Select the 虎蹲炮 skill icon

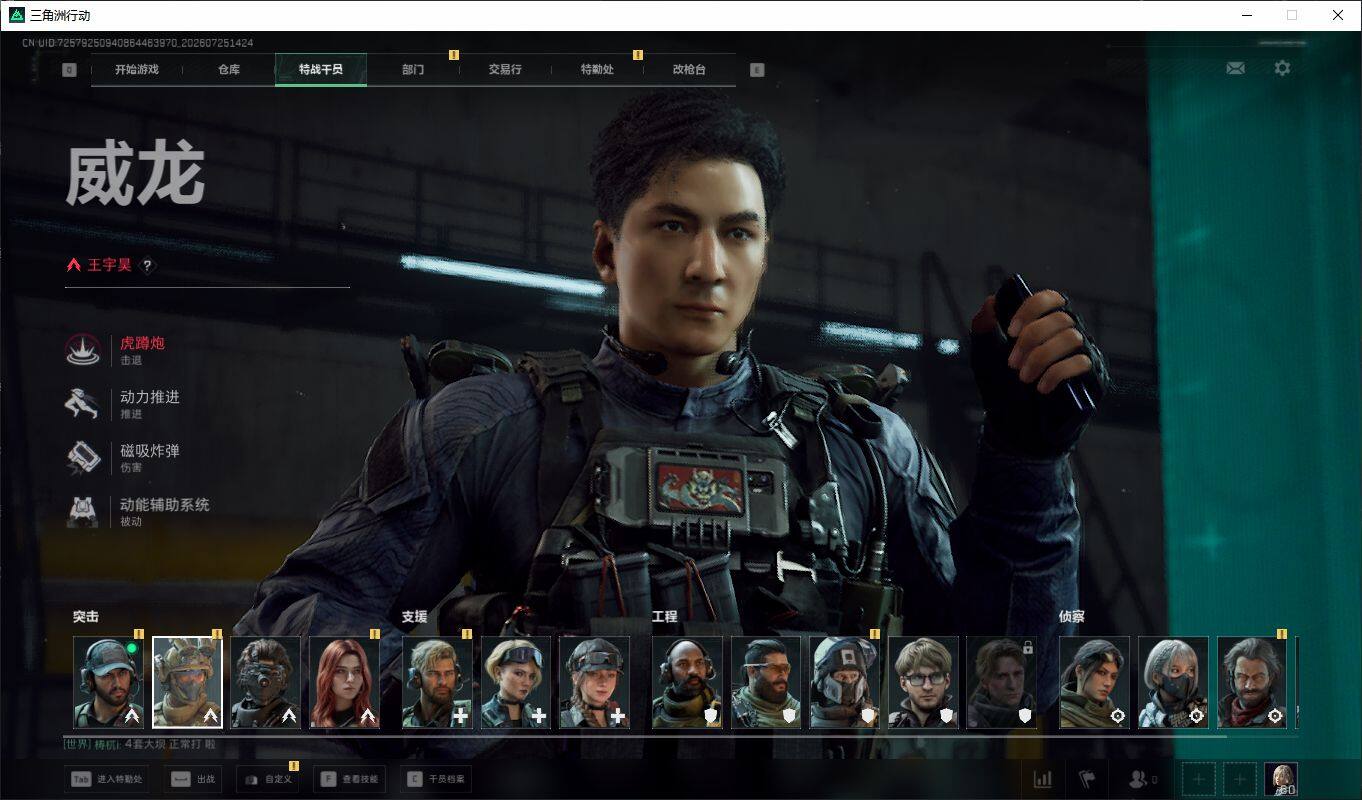pos(82,349)
